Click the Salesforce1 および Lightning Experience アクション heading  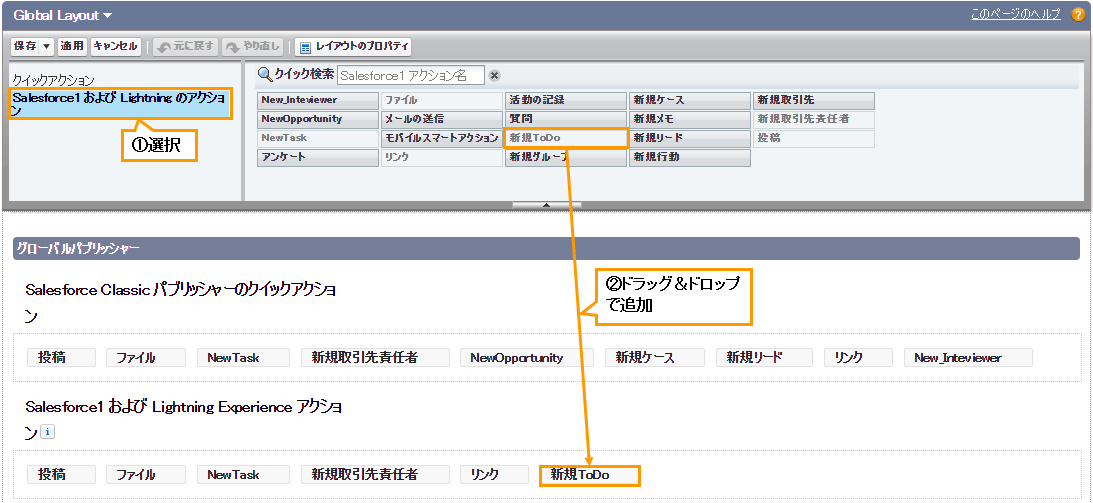pyautogui.click(x=183, y=419)
